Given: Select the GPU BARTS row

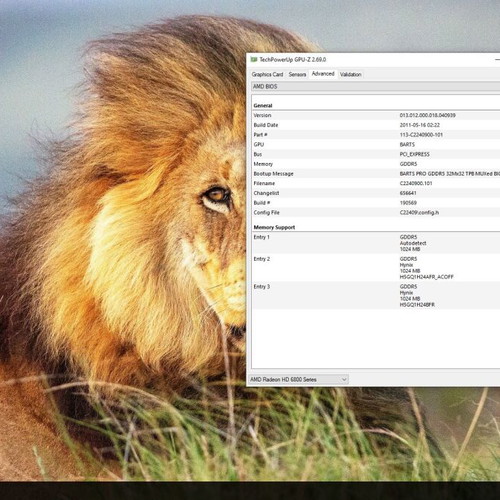Looking at the screenshot, I should [376, 144].
